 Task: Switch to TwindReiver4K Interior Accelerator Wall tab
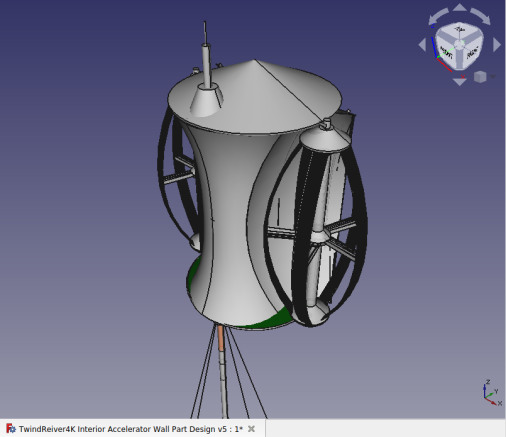coord(131,429)
